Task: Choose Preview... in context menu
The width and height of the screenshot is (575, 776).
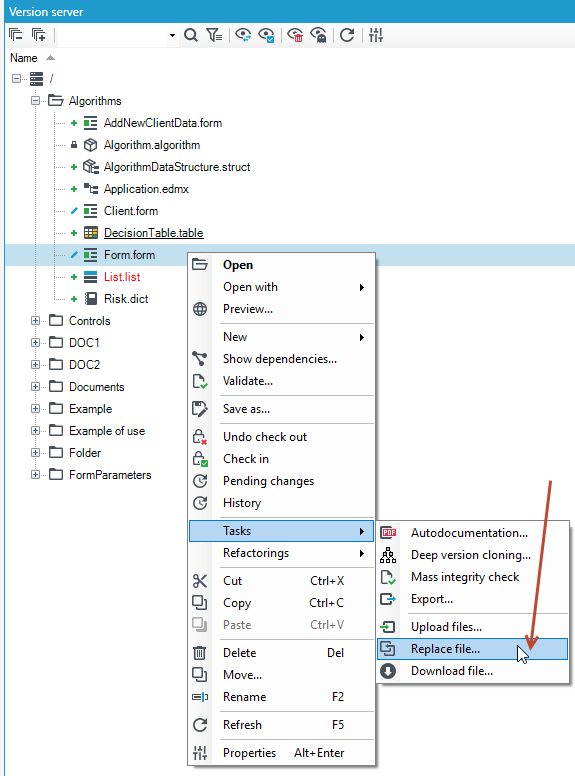Action: coord(282,309)
